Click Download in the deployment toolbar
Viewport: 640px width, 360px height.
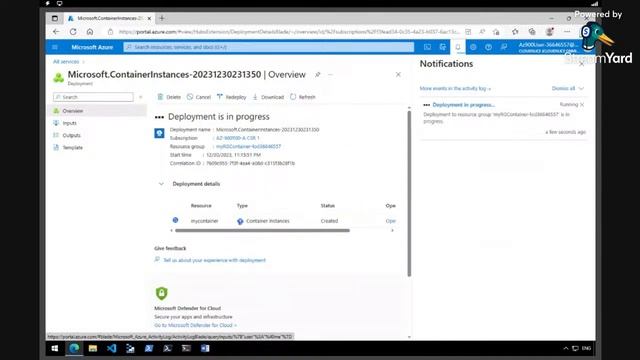tap(268, 97)
